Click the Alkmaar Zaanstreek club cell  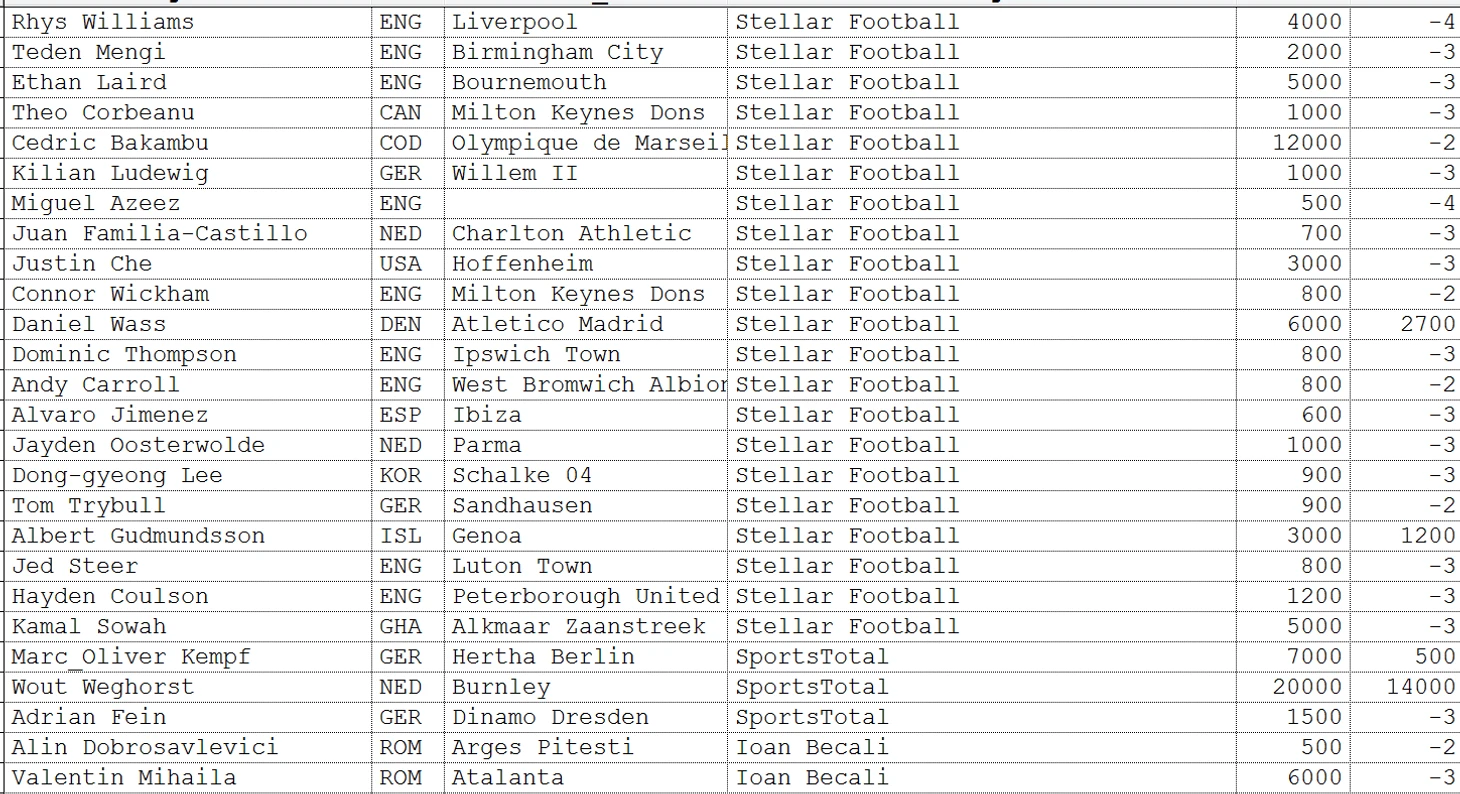(586, 627)
